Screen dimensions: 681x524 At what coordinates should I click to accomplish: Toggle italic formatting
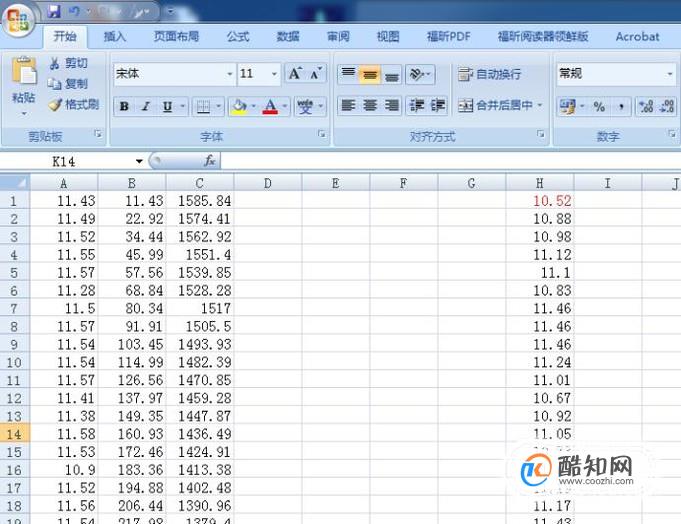(145, 106)
